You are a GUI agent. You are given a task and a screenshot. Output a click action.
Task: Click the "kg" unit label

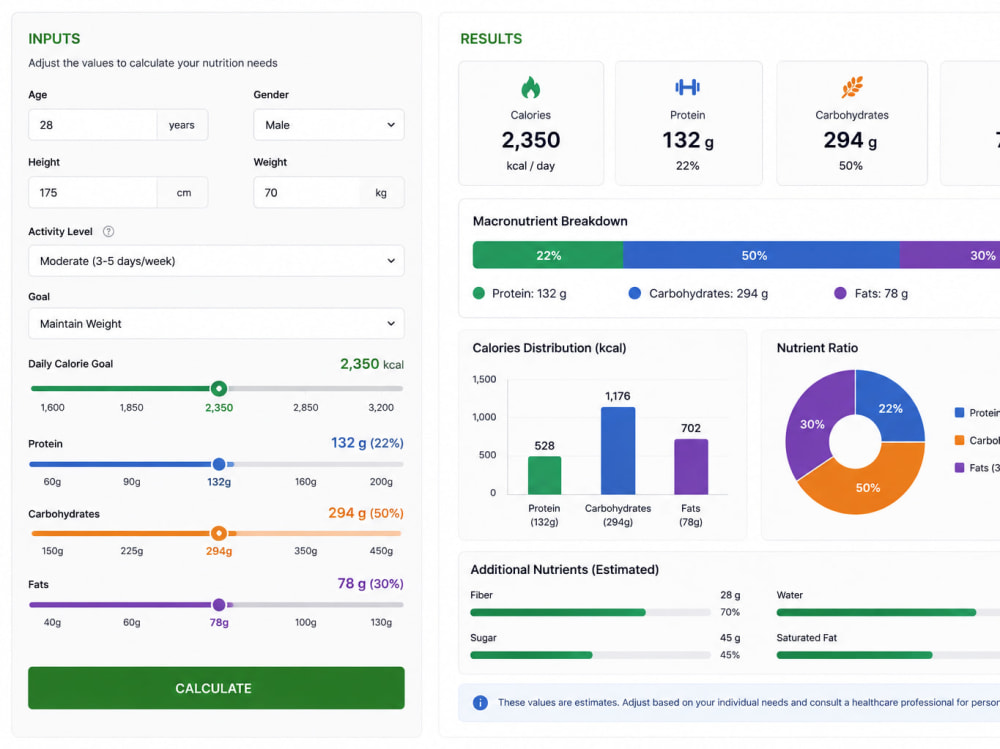coord(381,193)
